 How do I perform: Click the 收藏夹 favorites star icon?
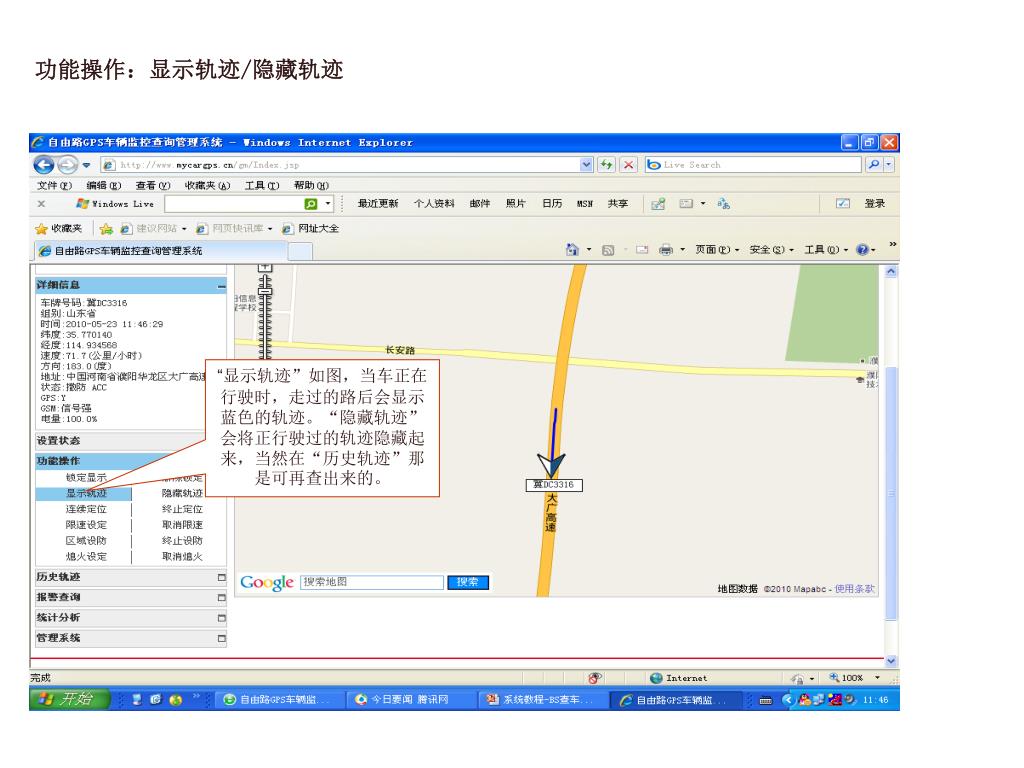(44, 228)
